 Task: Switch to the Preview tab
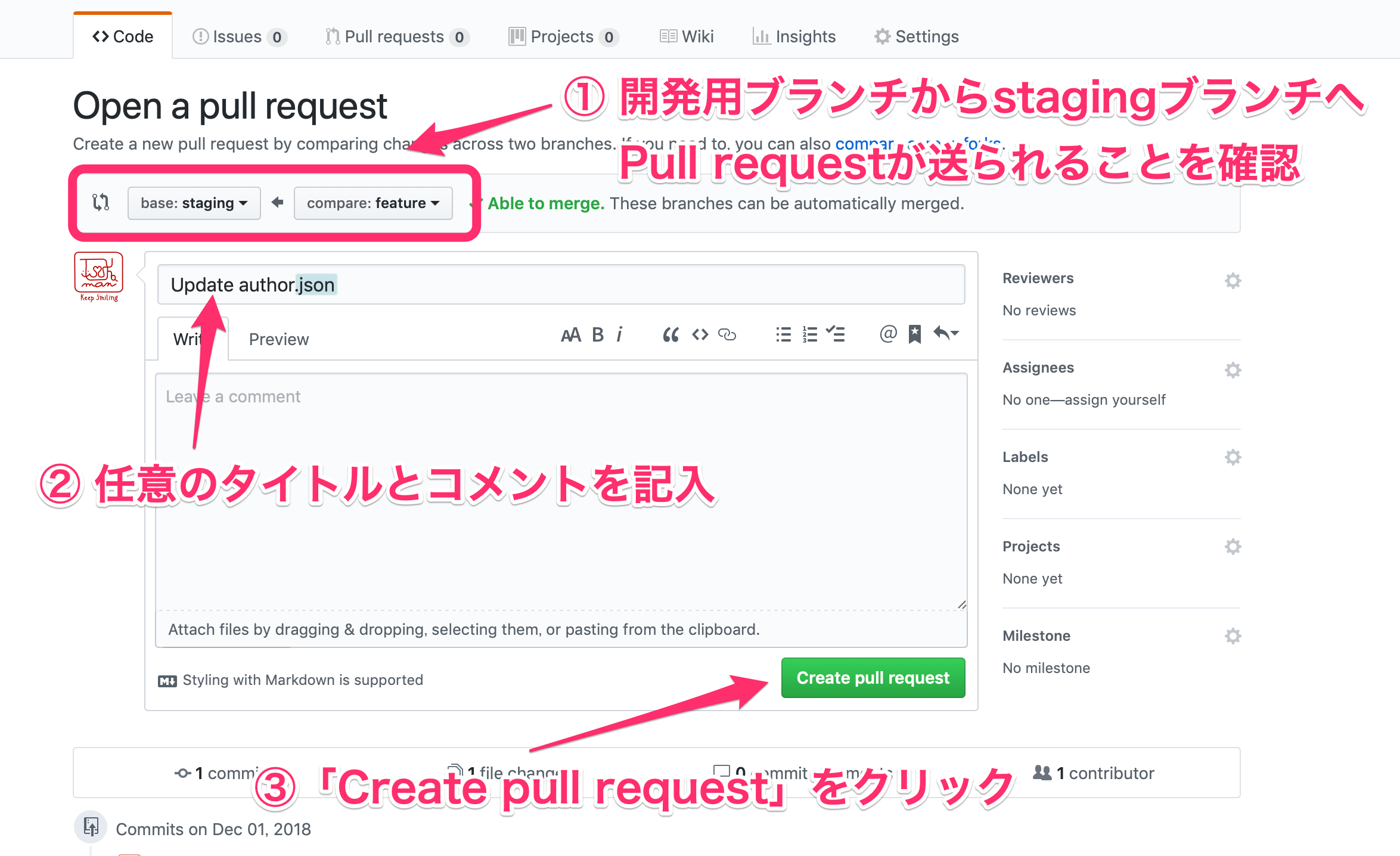coord(278,339)
